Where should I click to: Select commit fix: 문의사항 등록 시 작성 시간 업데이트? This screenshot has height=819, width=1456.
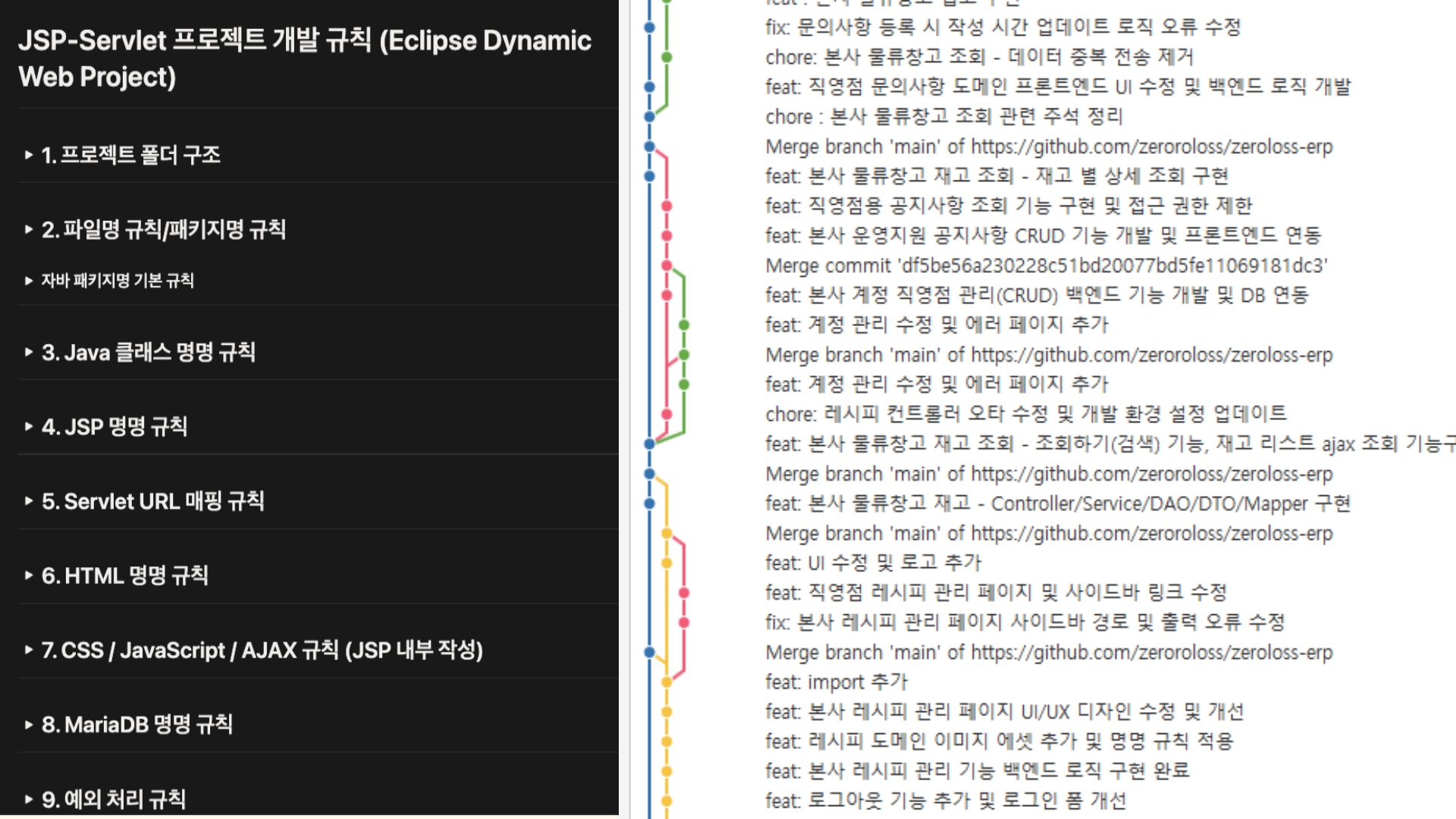1003,27
